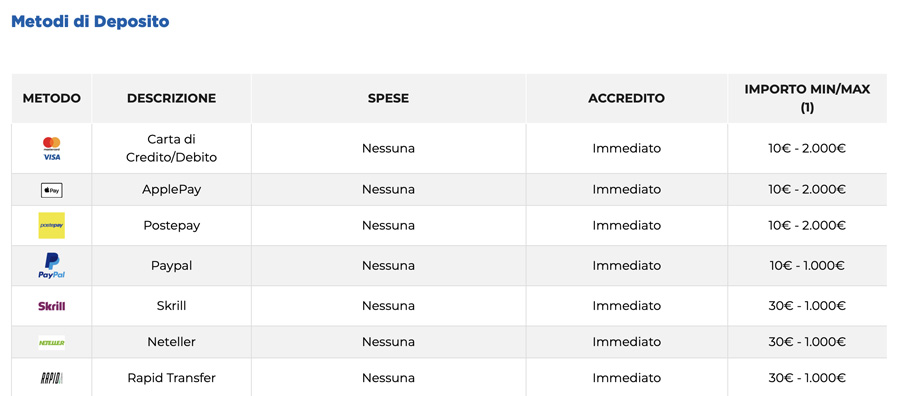Image resolution: width=900 pixels, height=396 pixels.
Task: Click Nessuna in the Neteller row
Action: click(x=389, y=342)
